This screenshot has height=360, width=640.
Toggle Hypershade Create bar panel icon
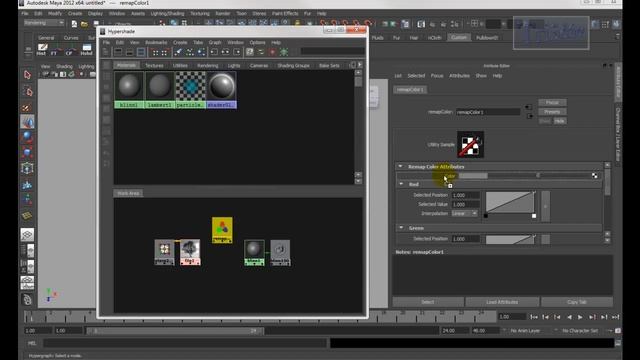[106, 52]
